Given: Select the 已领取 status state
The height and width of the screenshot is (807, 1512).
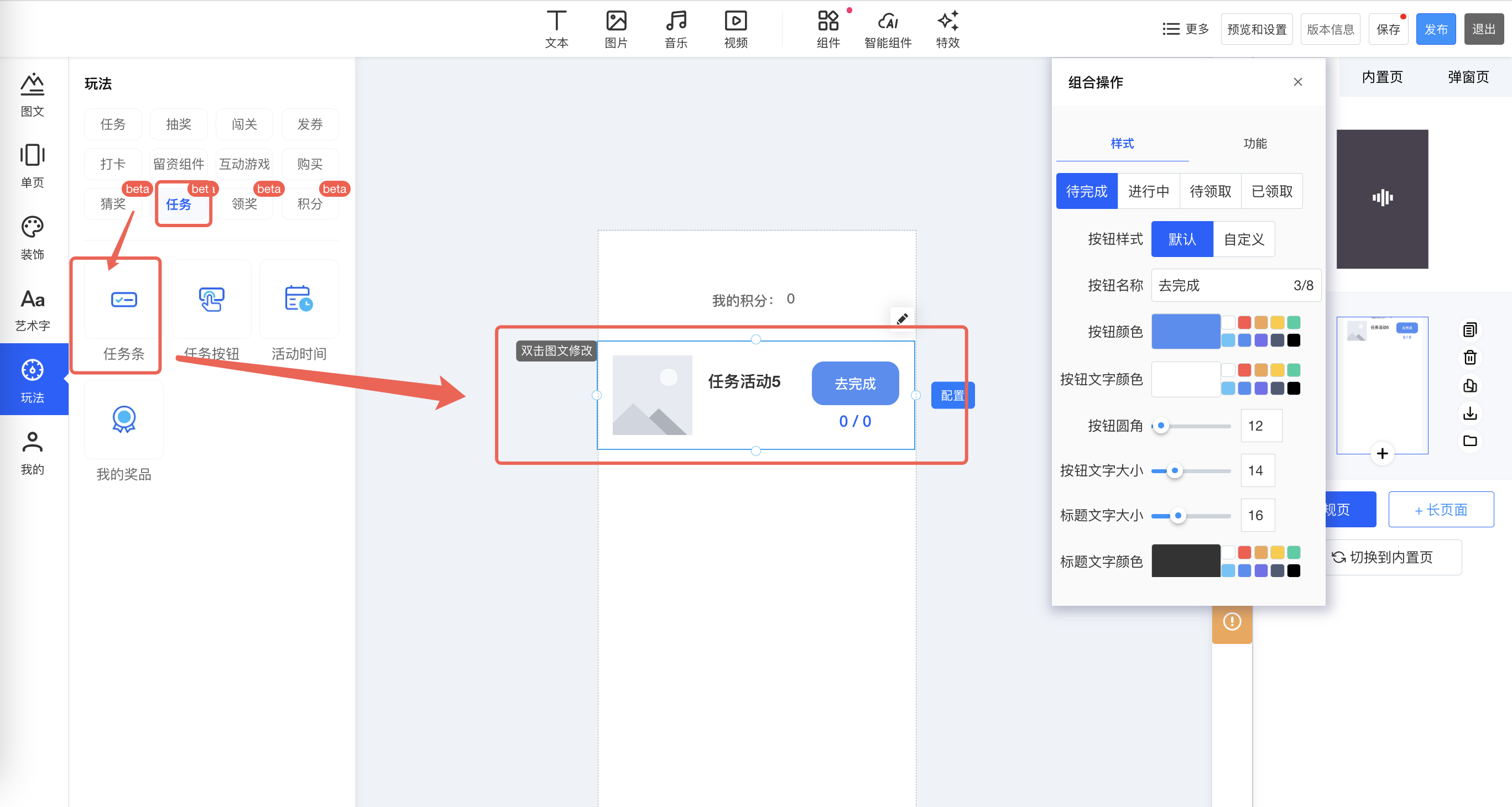Looking at the screenshot, I should [1271, 191].
